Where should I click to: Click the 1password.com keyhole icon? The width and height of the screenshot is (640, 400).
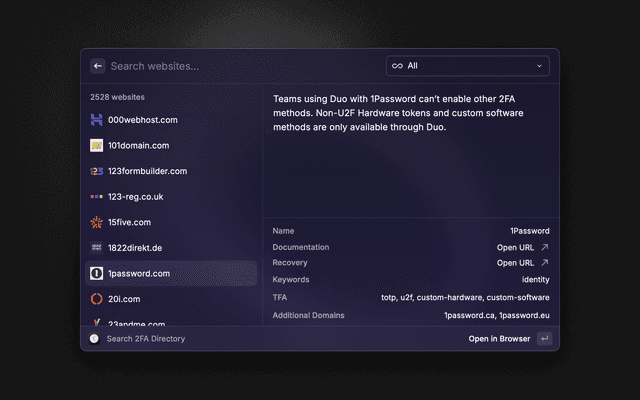pyautogui.click(x=97, y=273)
